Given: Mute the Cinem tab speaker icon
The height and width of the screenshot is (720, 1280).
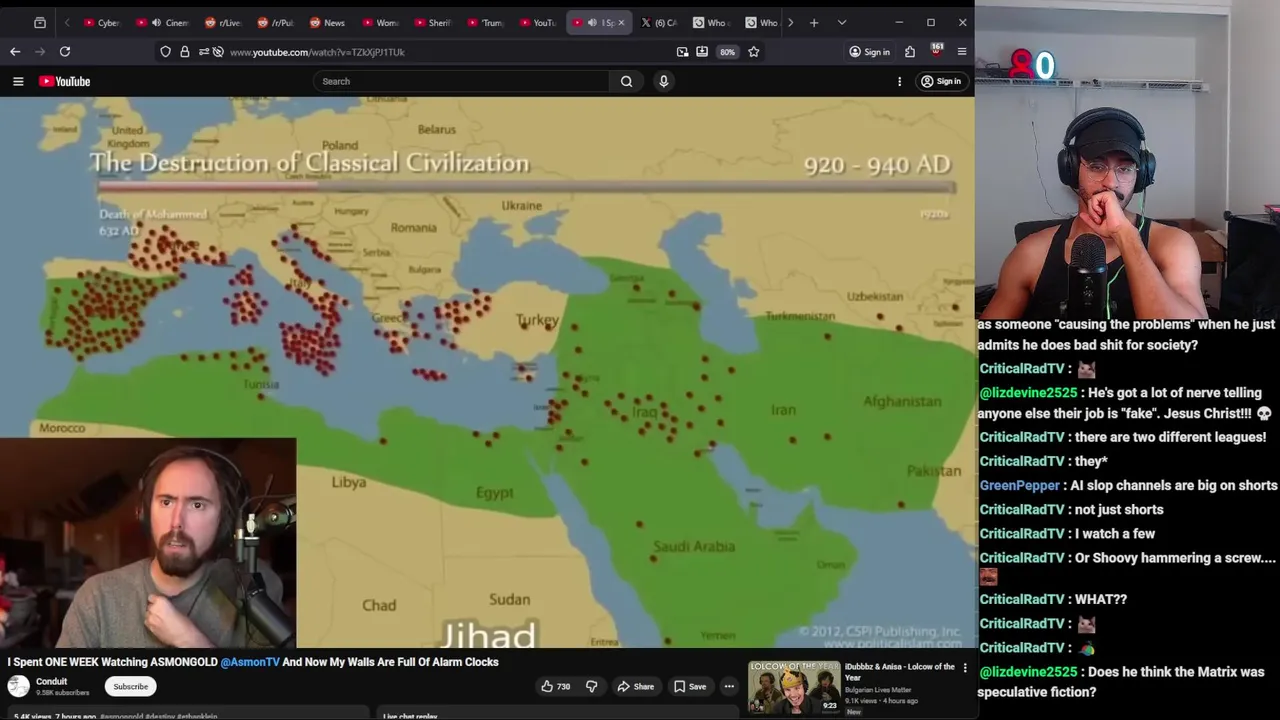Looking at the screenshot, I should tap(155, 22).
